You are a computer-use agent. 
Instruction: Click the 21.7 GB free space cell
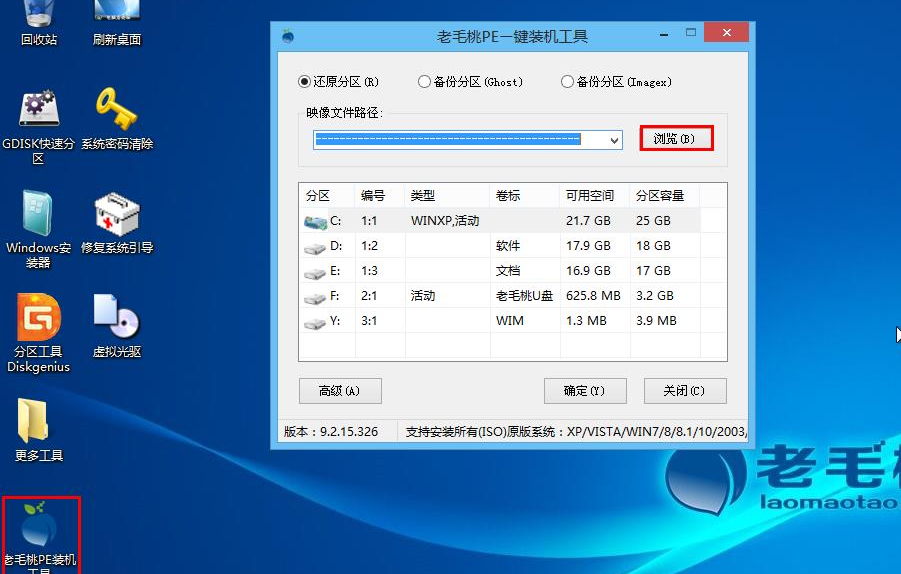tap(588, 221)
